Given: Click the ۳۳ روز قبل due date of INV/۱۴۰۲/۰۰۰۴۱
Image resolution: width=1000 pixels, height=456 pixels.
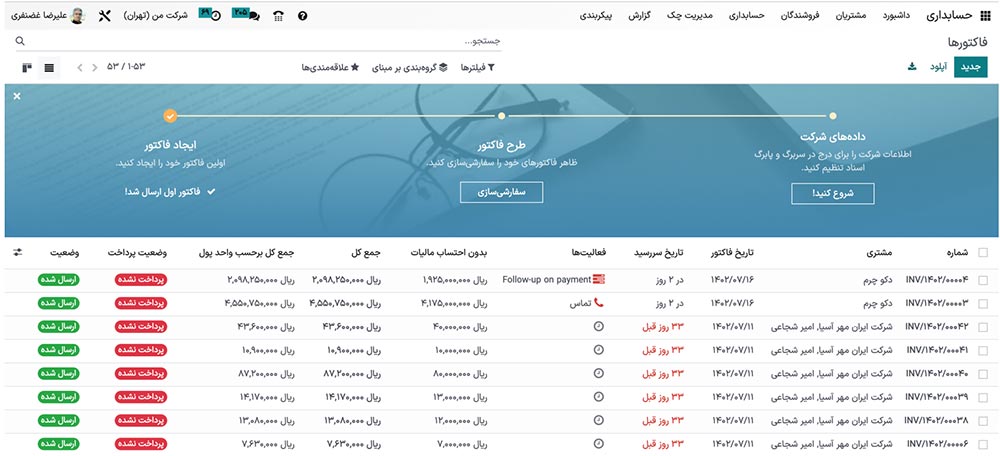Looking at the screenshot, I should pos(663,349).
